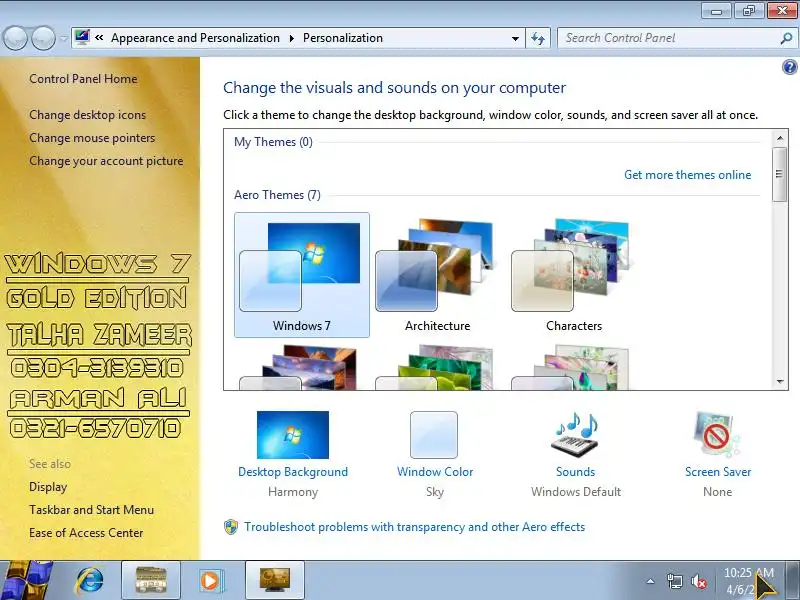Select the Windows 7 theme
Image resolution: width=800 pixels, height=600 pixels.
coord(302,275)
